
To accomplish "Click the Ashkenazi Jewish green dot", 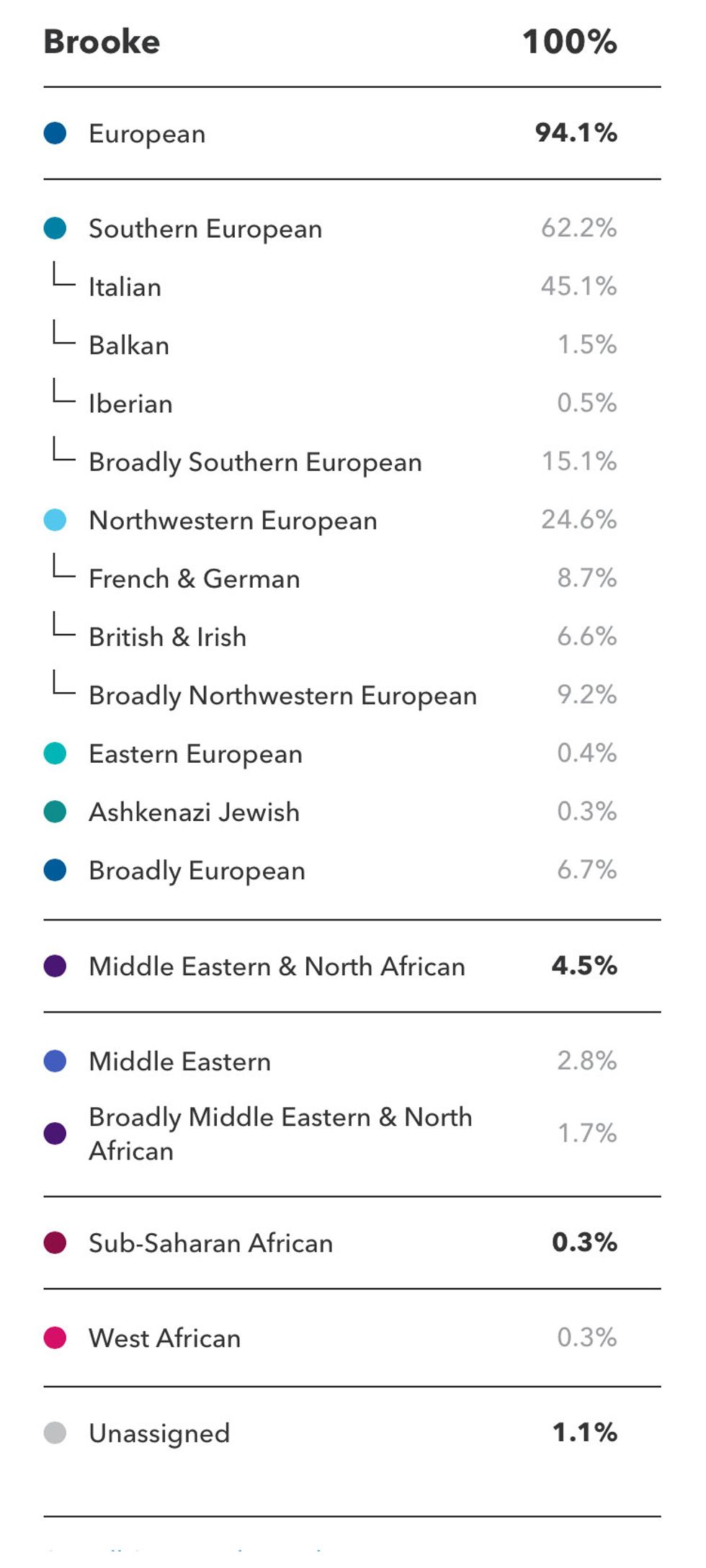I will tap(55, 812).
